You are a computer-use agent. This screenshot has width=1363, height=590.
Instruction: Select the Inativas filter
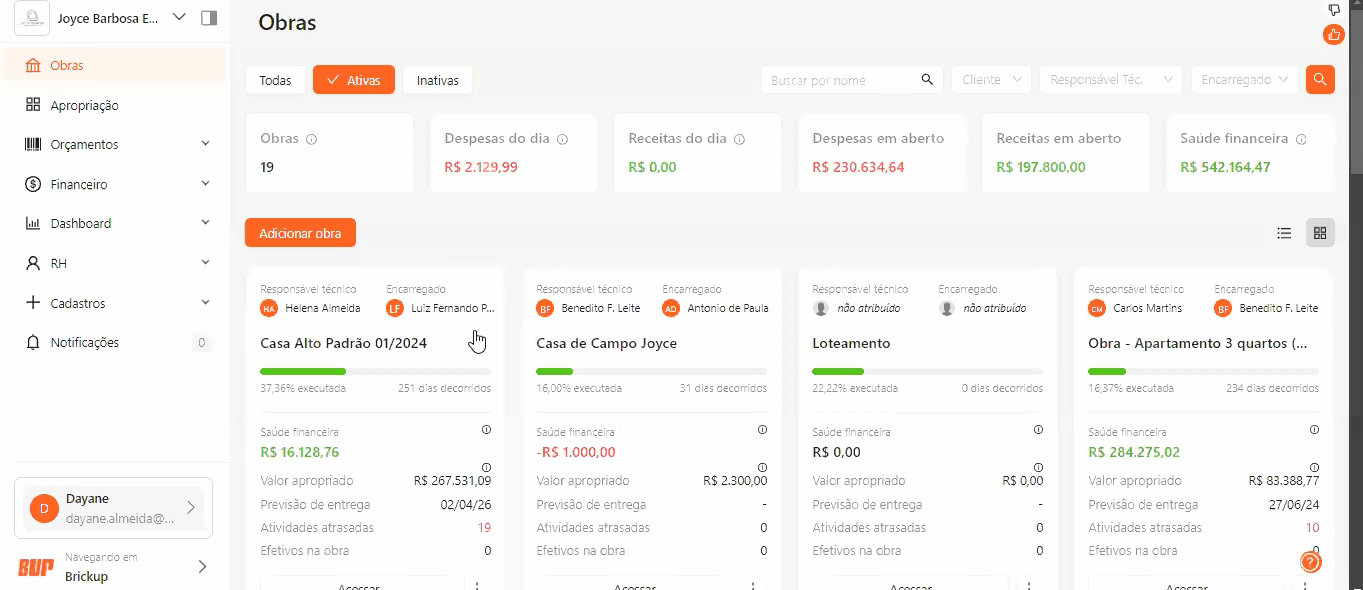(437, 80)
